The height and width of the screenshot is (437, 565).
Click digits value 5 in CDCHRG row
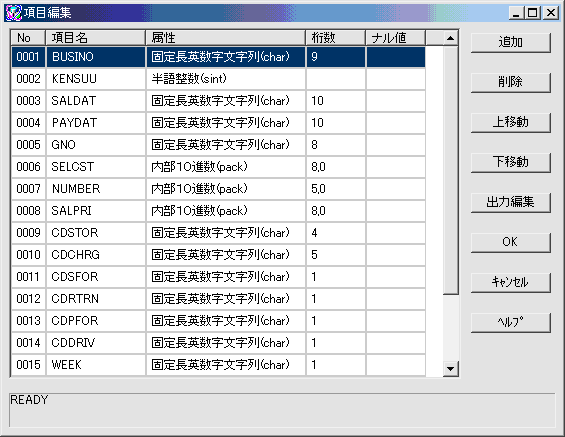pyautogui.click(x=336, y=255)
